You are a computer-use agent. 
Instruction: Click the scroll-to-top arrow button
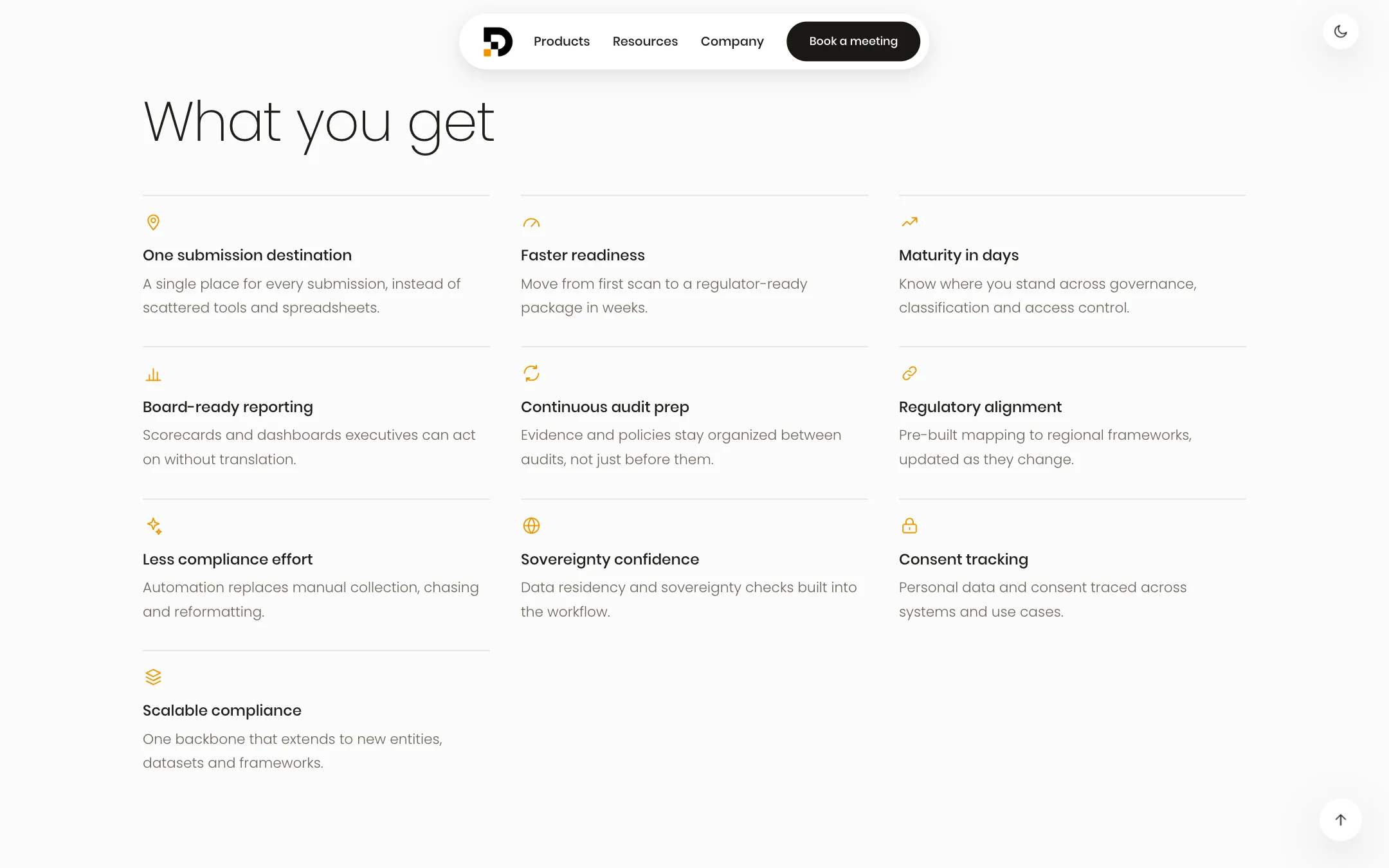[x=1341, y=820]
